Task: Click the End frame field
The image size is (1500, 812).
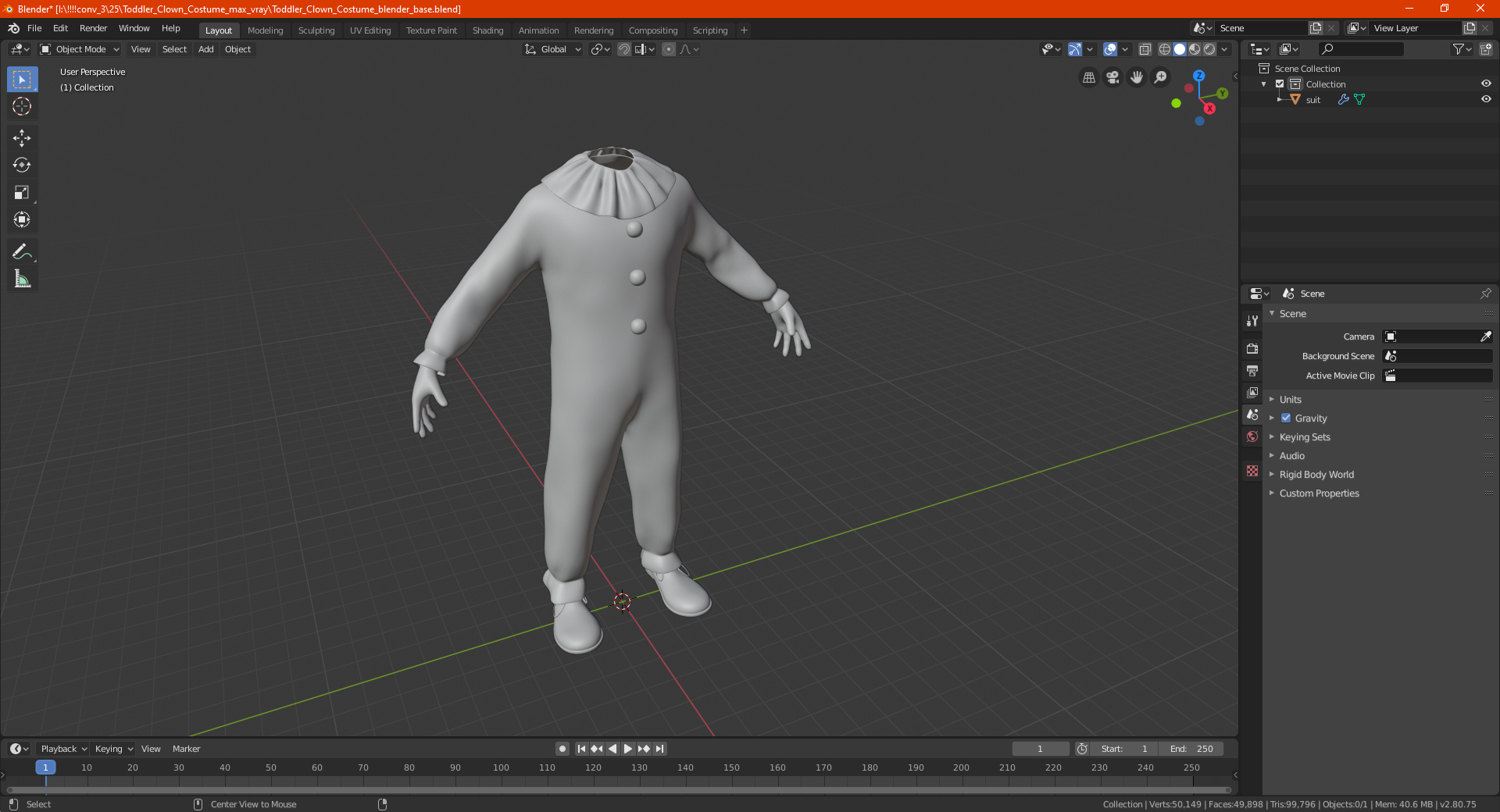Action: 1191,749
